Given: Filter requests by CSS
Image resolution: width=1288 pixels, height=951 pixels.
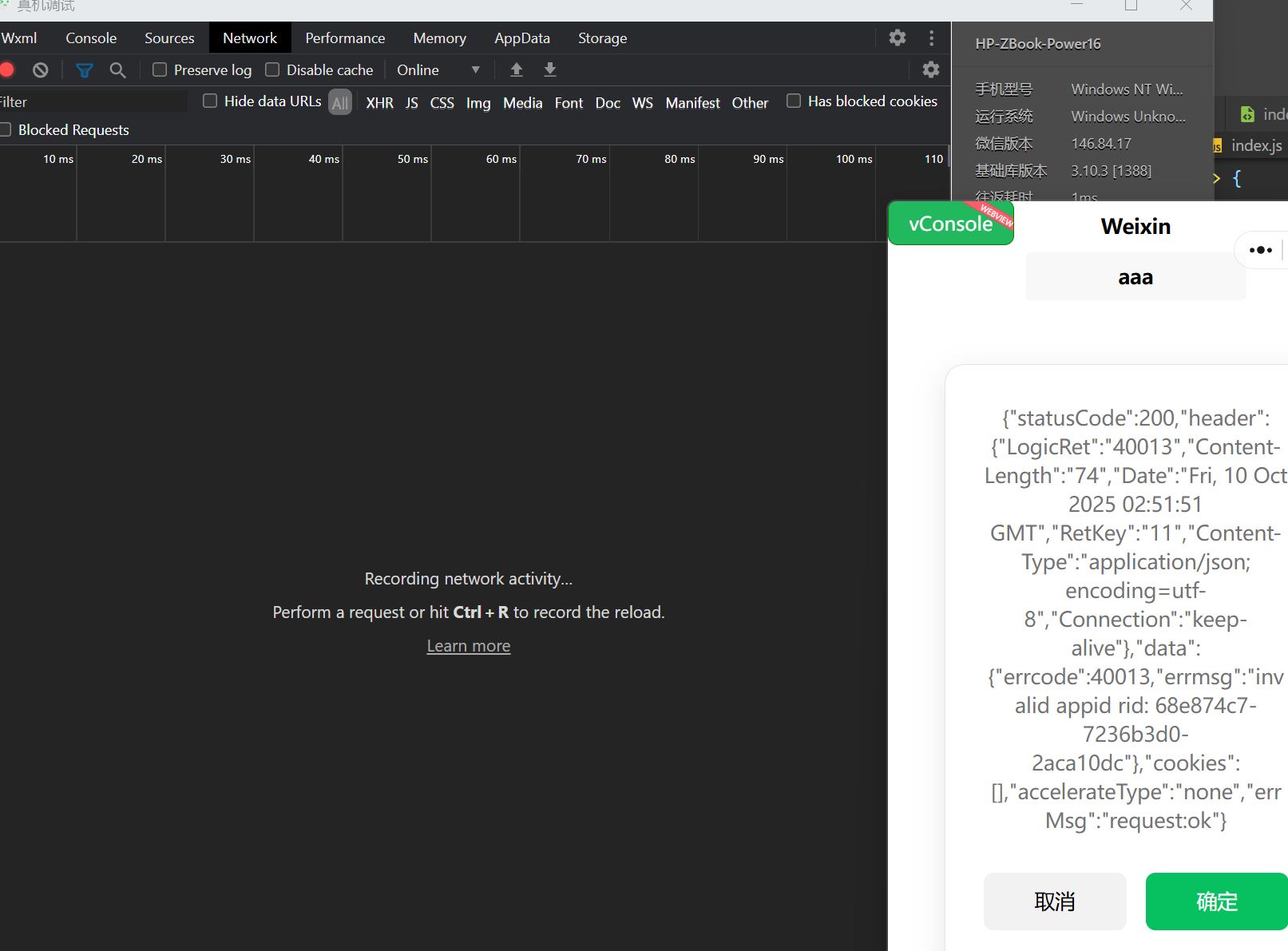Looking at the screenshot, I should (x=442, y=102).
